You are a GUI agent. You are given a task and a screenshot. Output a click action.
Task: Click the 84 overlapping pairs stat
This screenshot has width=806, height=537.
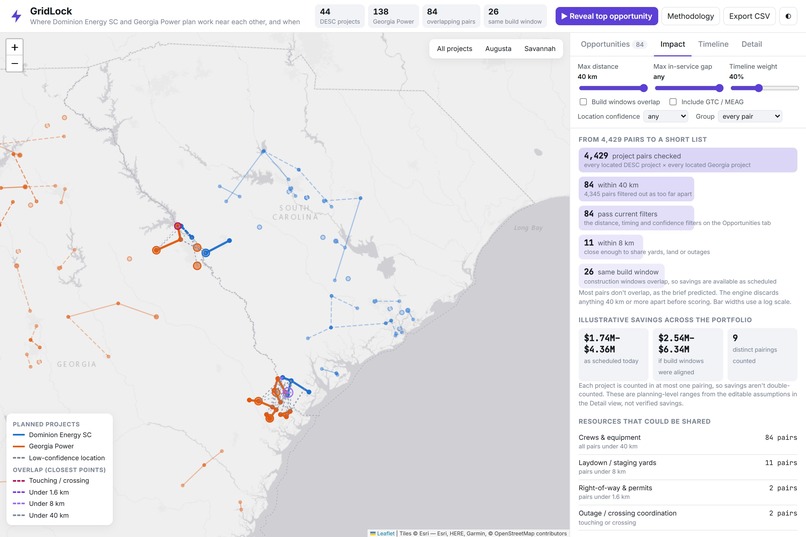451,16
